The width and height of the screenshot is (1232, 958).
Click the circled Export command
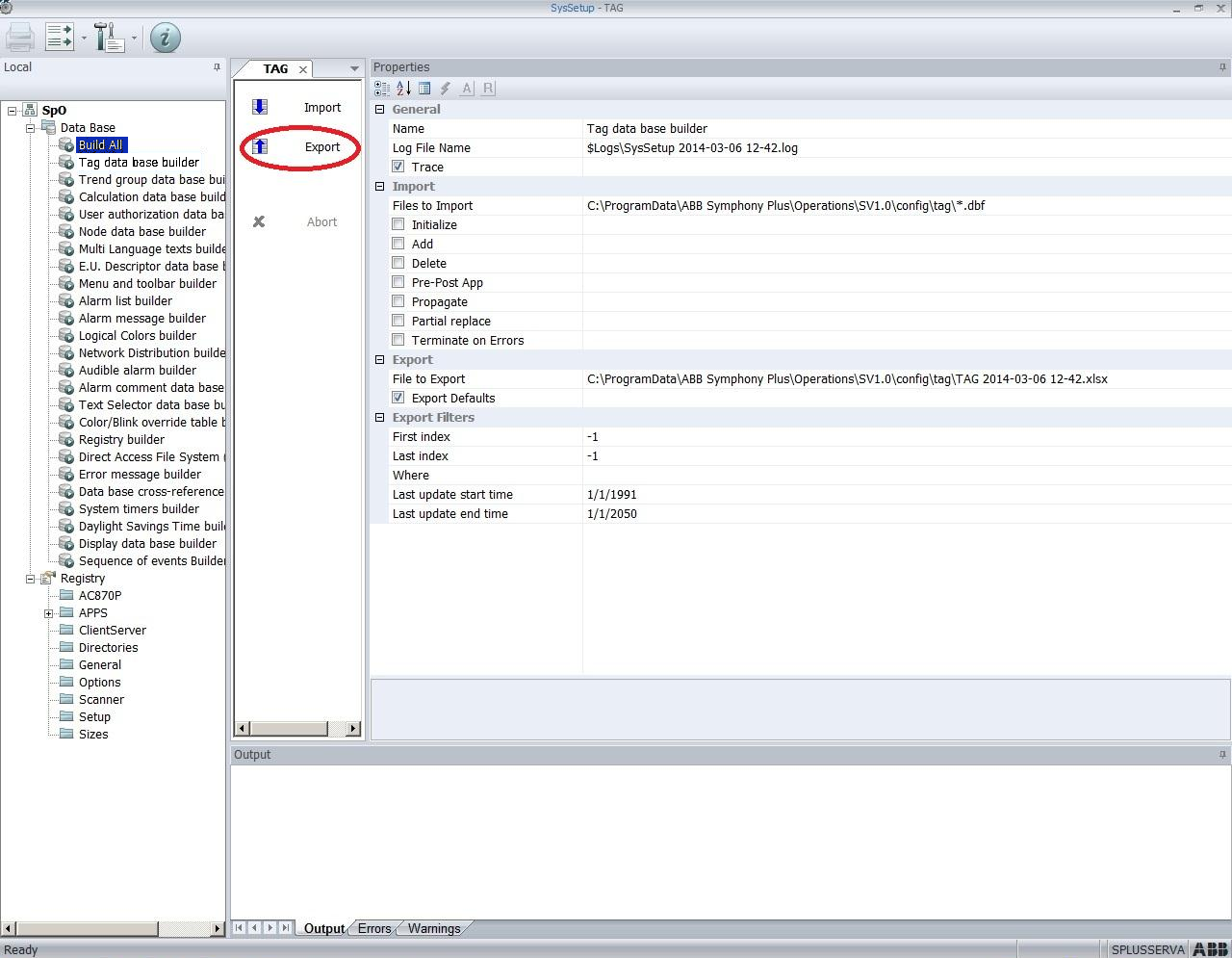click(321, 146)
